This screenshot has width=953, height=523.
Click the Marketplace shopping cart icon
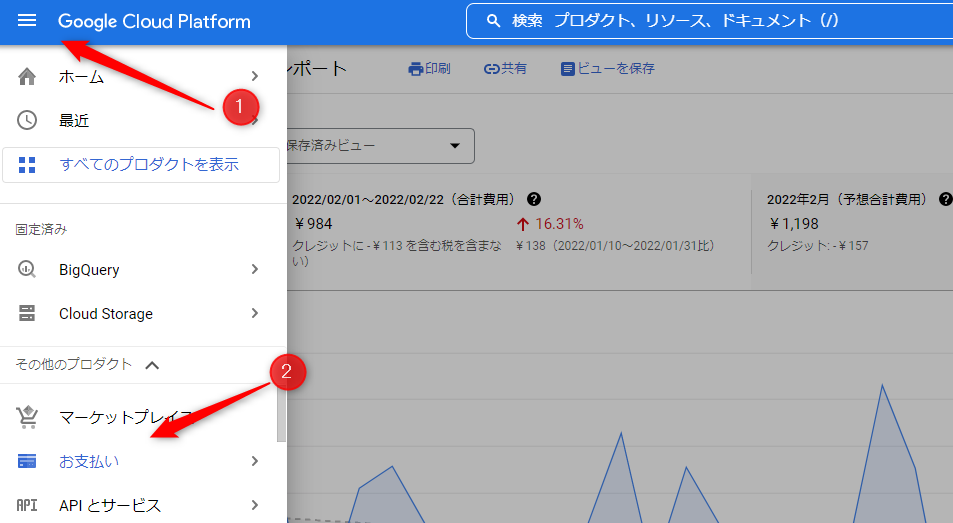coord(27,417)
